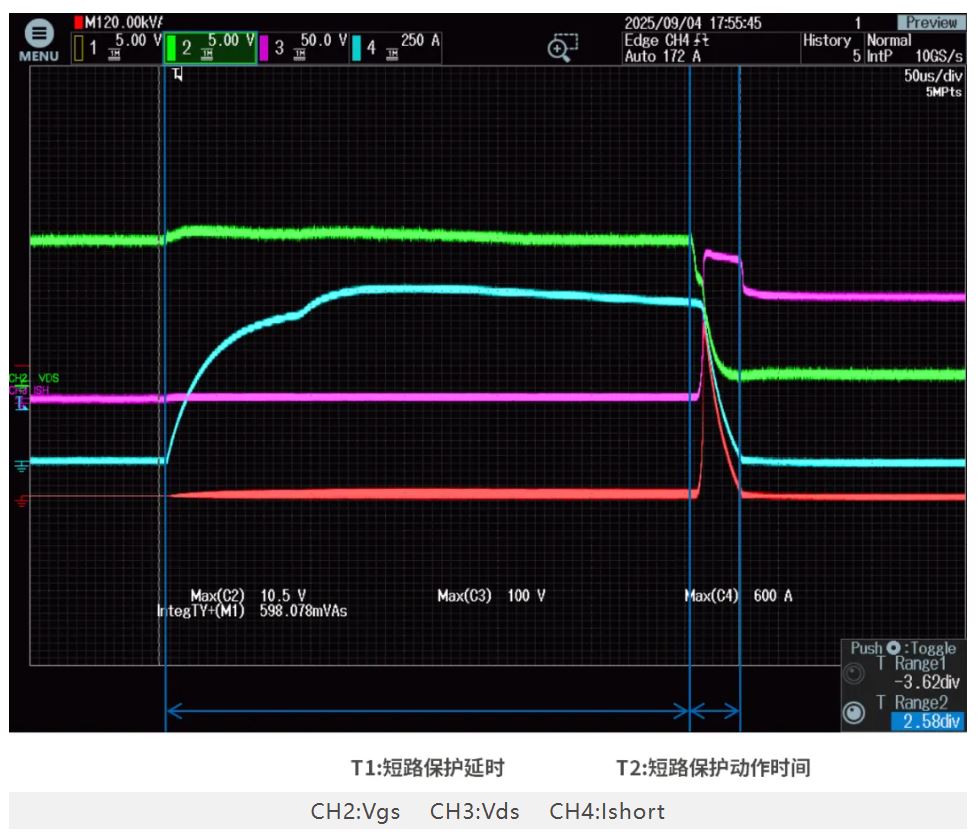Click the yellow CH1 color box
Screen dimensions: 978x840
click(78, 47)
